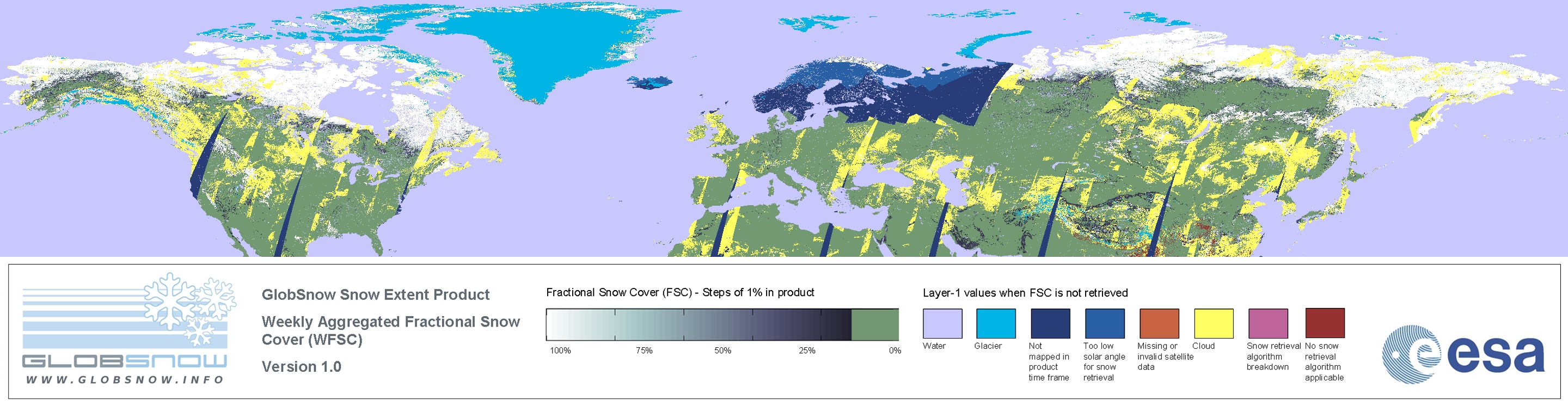Click the 'Missing or invalid satellite data' swatch
The height and width of the screenshot is (406, 1568).
pos(1159,323)
